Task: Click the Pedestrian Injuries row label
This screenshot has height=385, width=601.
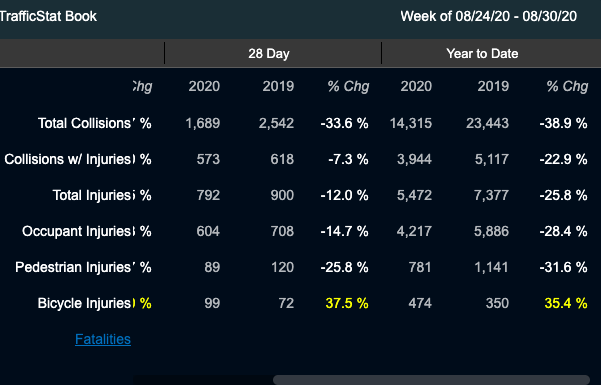Action: click(73, 267)
